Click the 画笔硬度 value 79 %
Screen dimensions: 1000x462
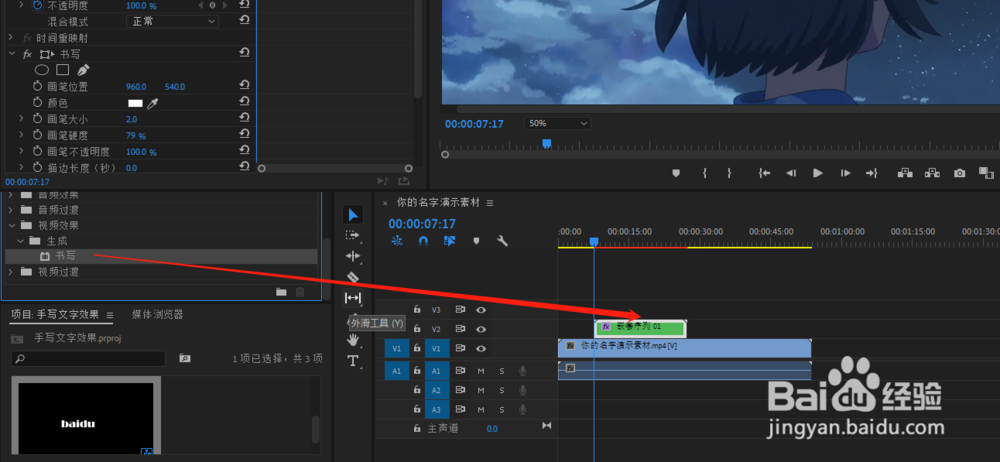tap(136, 135)
